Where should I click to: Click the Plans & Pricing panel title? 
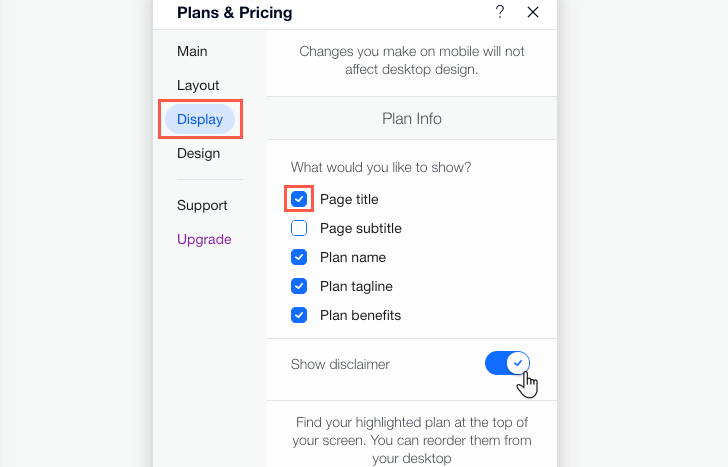[234, 13]
